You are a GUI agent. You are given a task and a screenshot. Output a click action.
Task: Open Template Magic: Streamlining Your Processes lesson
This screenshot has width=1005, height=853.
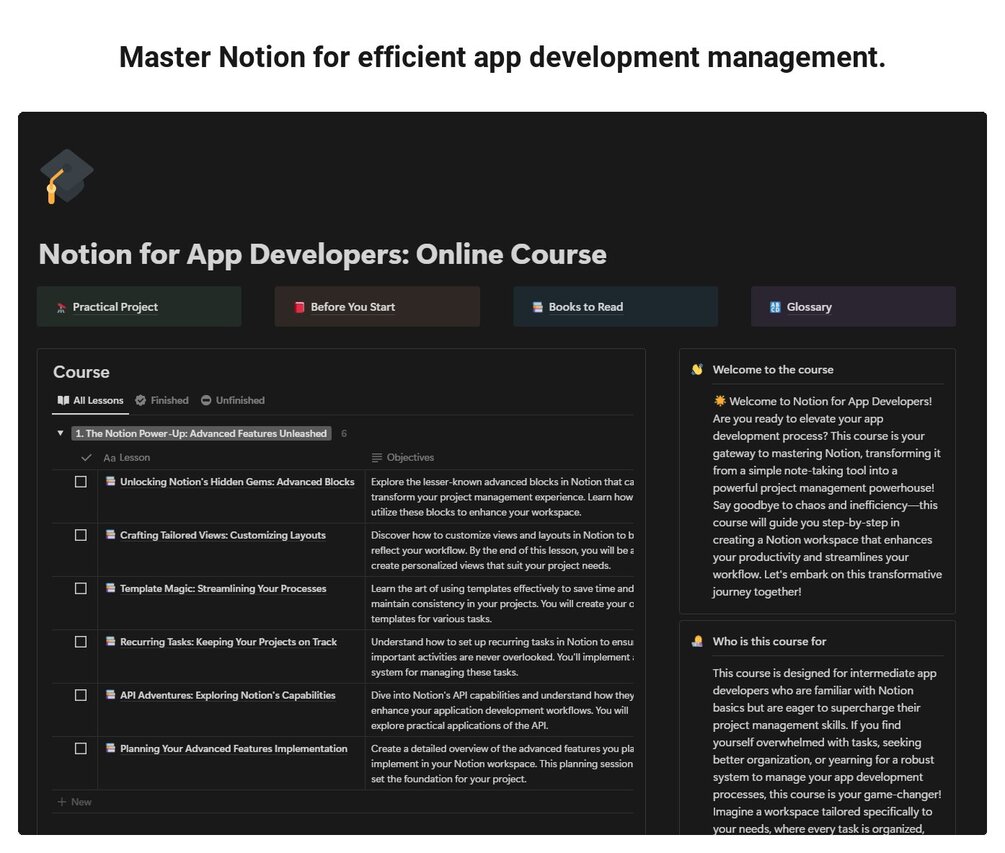[223, 588]
